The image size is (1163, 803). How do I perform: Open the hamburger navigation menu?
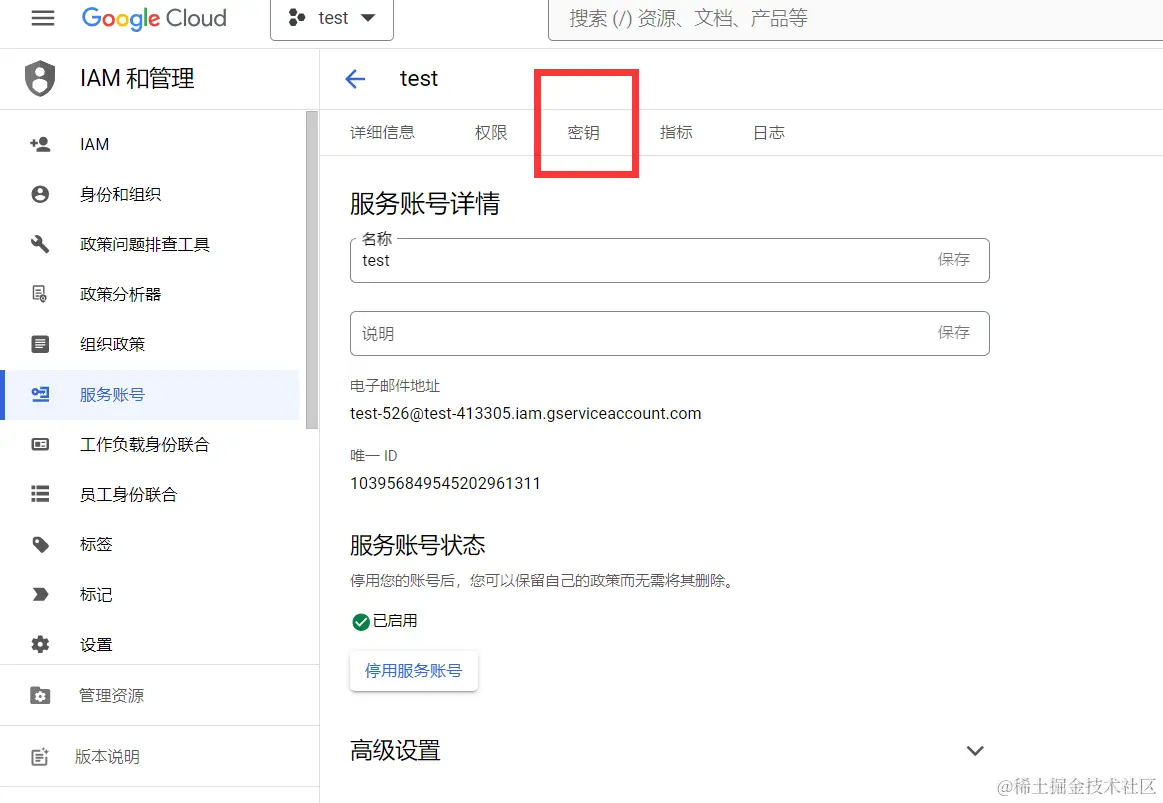tap(42, 18)
